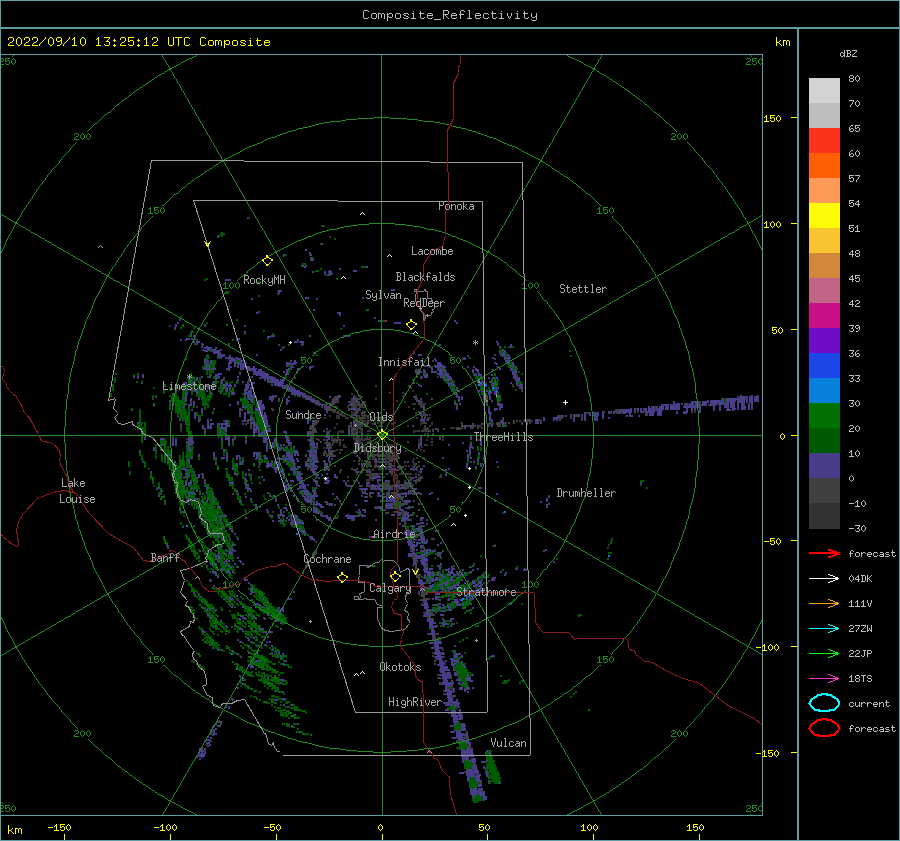Click the green 20 dBZ color swatch
Image resolution: width=900 pixels, height=841 pixels.
pyautogui.click(x=824, y=416)
